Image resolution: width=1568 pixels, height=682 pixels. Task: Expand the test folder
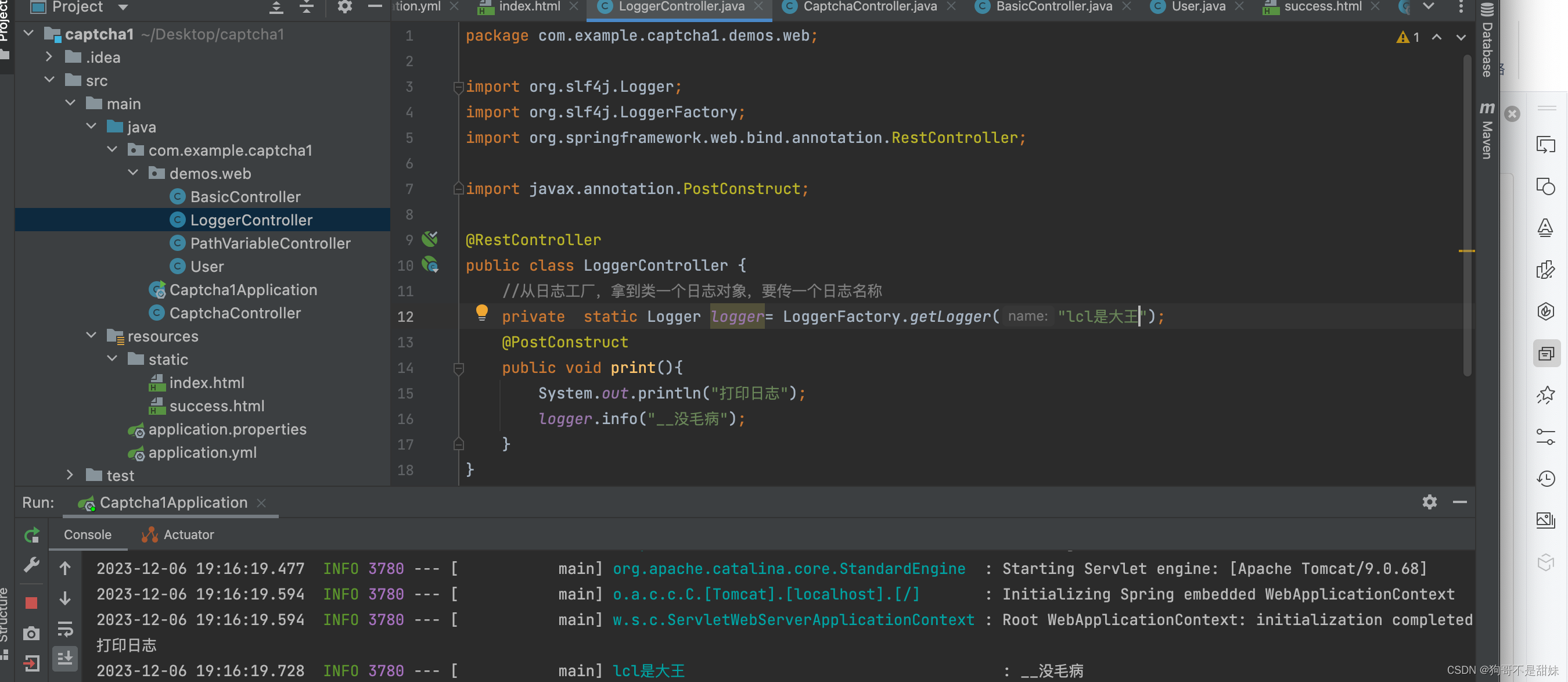coord(70,475)
